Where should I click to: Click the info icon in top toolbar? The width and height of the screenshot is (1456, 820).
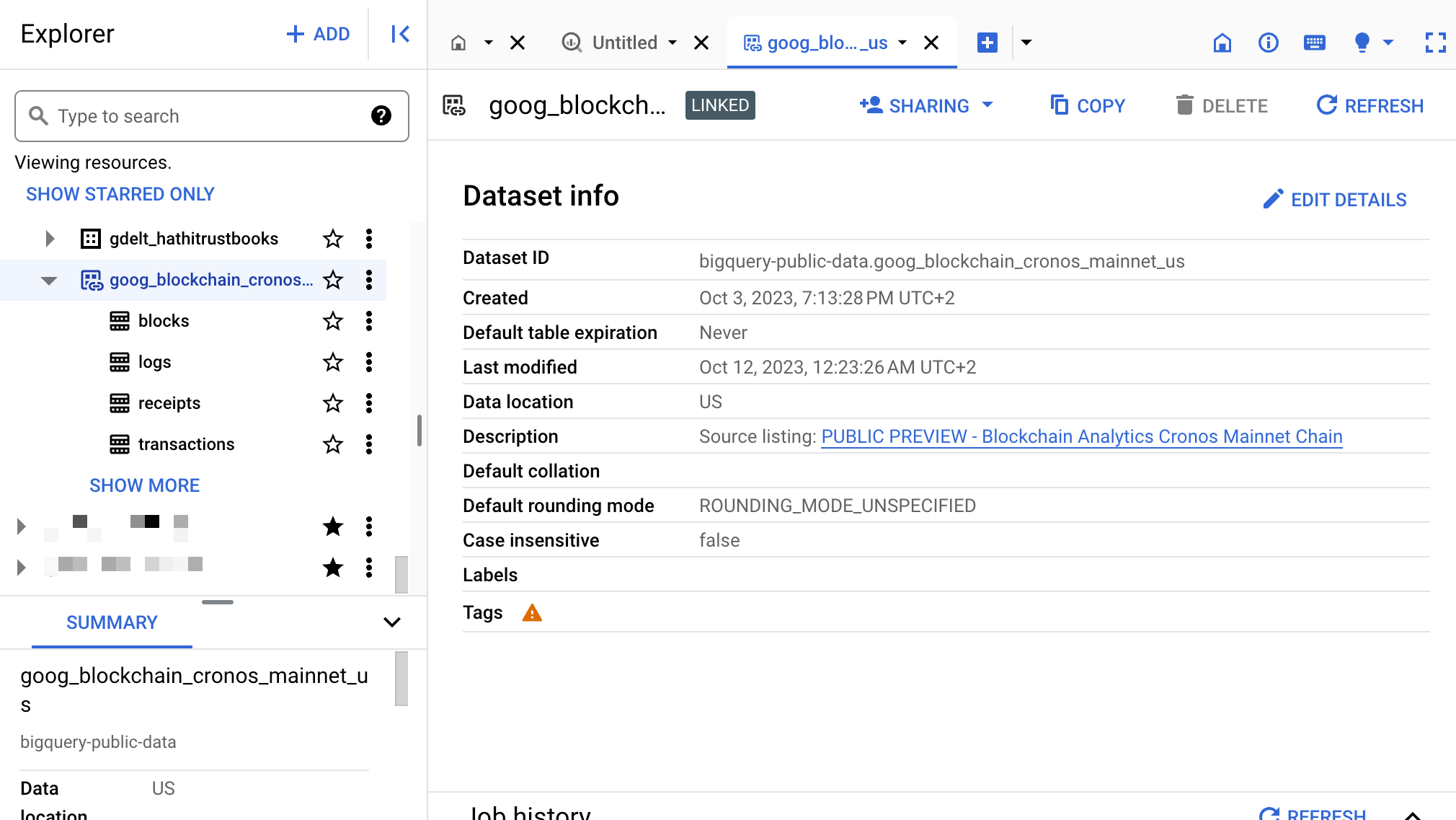(x=1268, y=43)
